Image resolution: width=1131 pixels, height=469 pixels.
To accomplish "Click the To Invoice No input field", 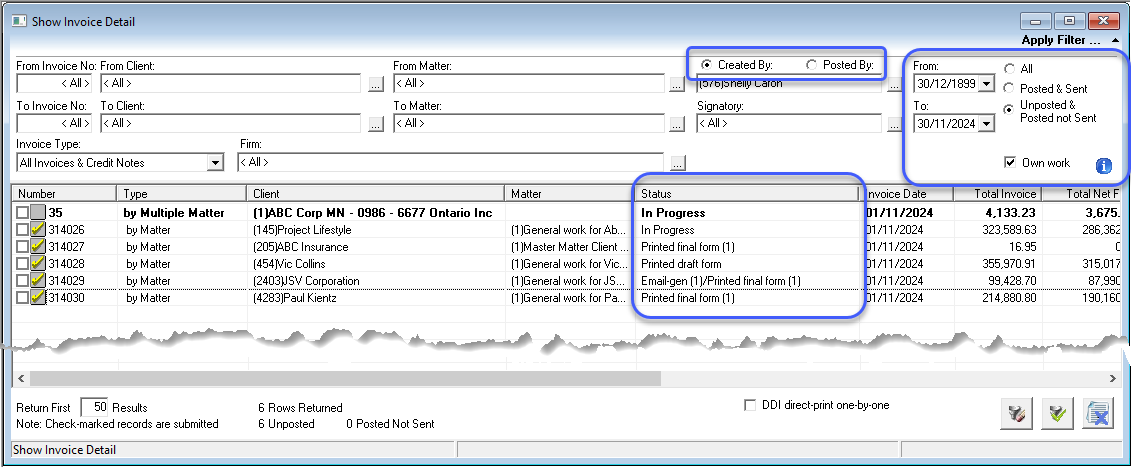I will tap(54, 123).
